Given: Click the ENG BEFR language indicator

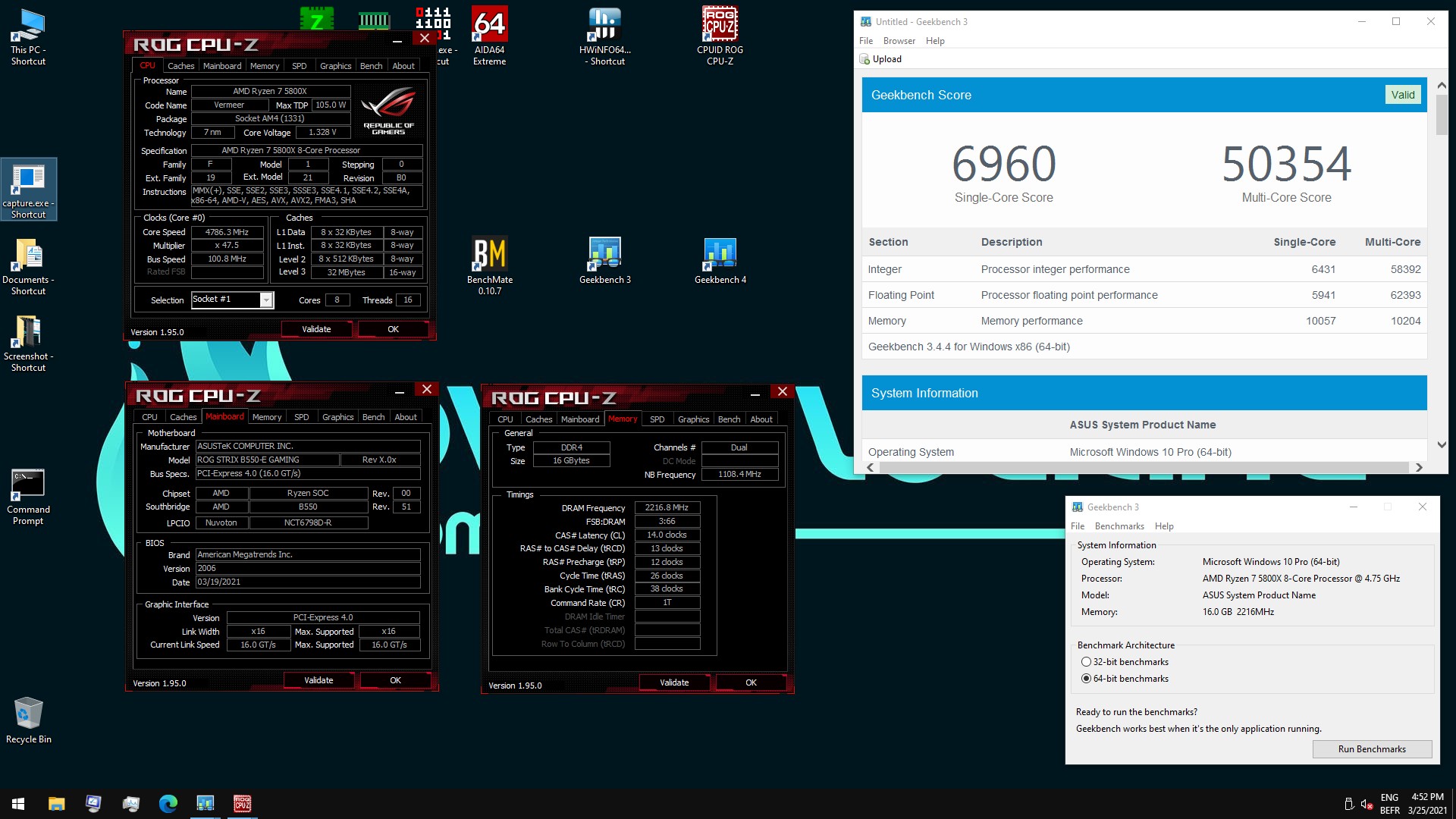Looking at the screenshot, I should point(1389,804).
